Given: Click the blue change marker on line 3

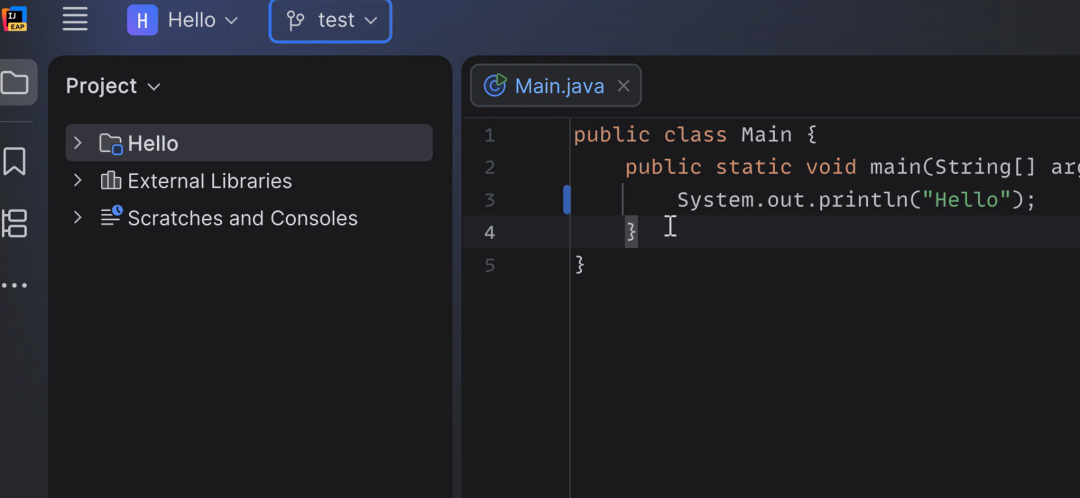Looking at the screenshot, I should click(x=567, y=200).
